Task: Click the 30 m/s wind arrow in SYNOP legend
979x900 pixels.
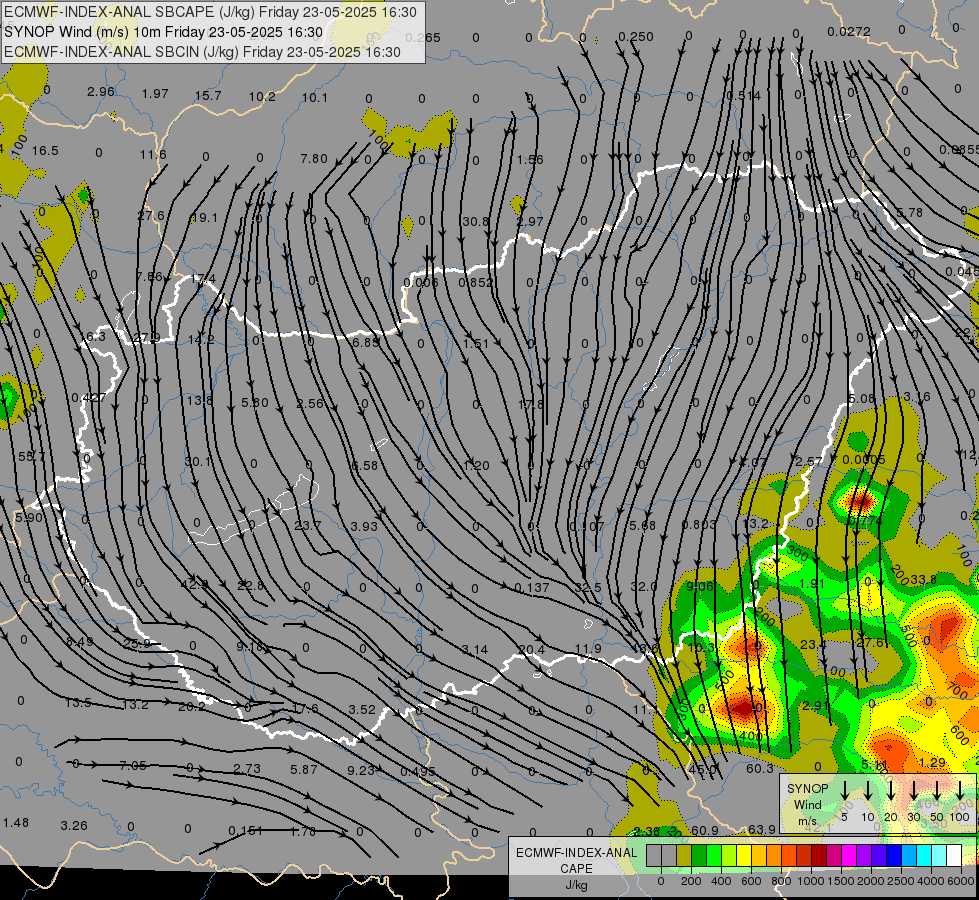Action: click(x=913, y=790)
